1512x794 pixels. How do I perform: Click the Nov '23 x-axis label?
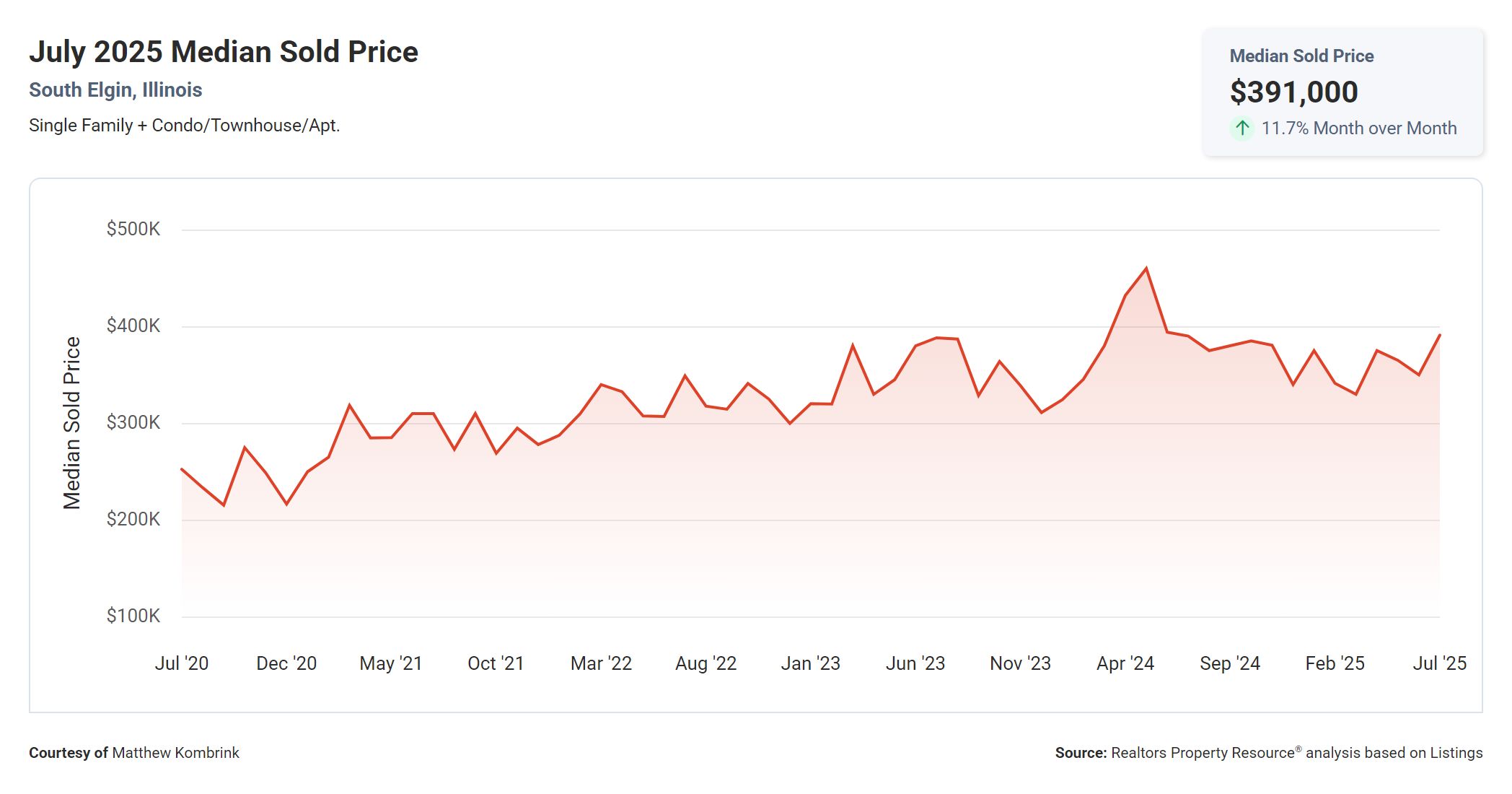(1020, 663)
